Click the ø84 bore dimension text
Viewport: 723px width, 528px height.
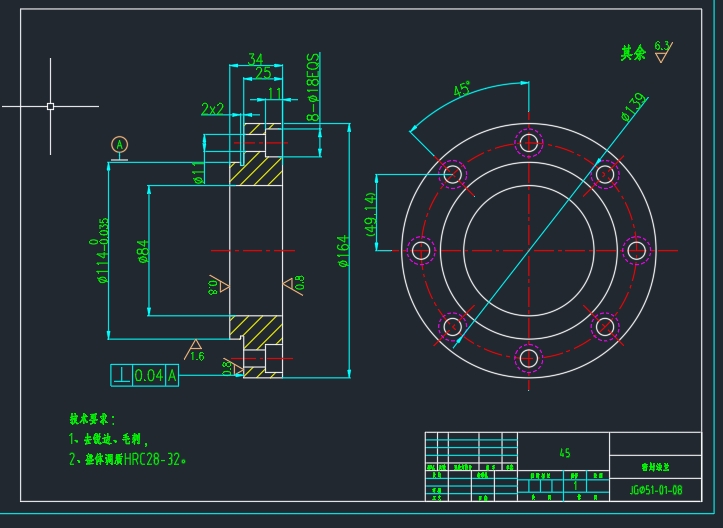click(x=144, y=251)
